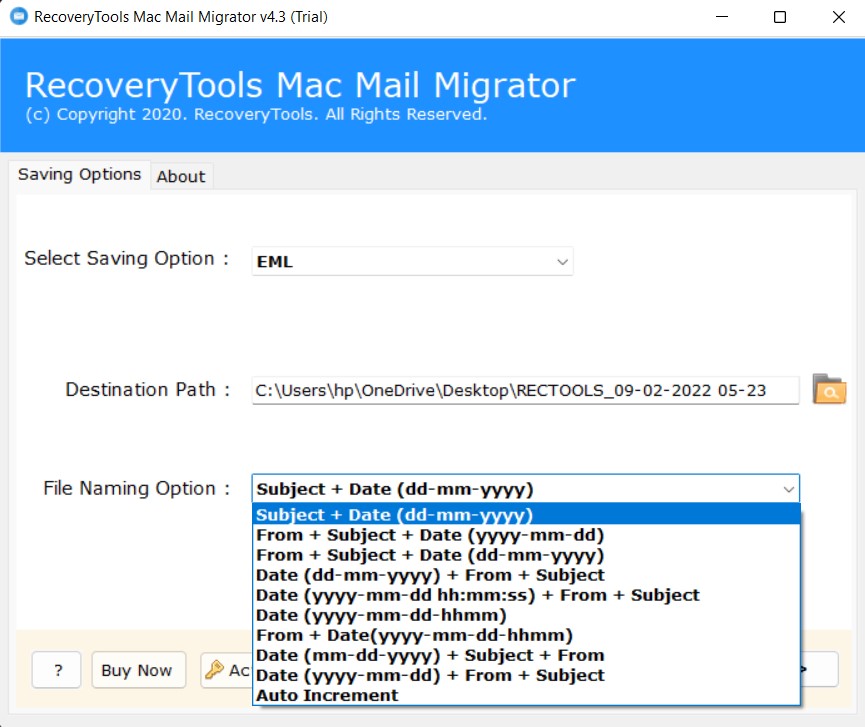Select Date (mm-dd-yyyy) + Subject + From

pos(526,655)
